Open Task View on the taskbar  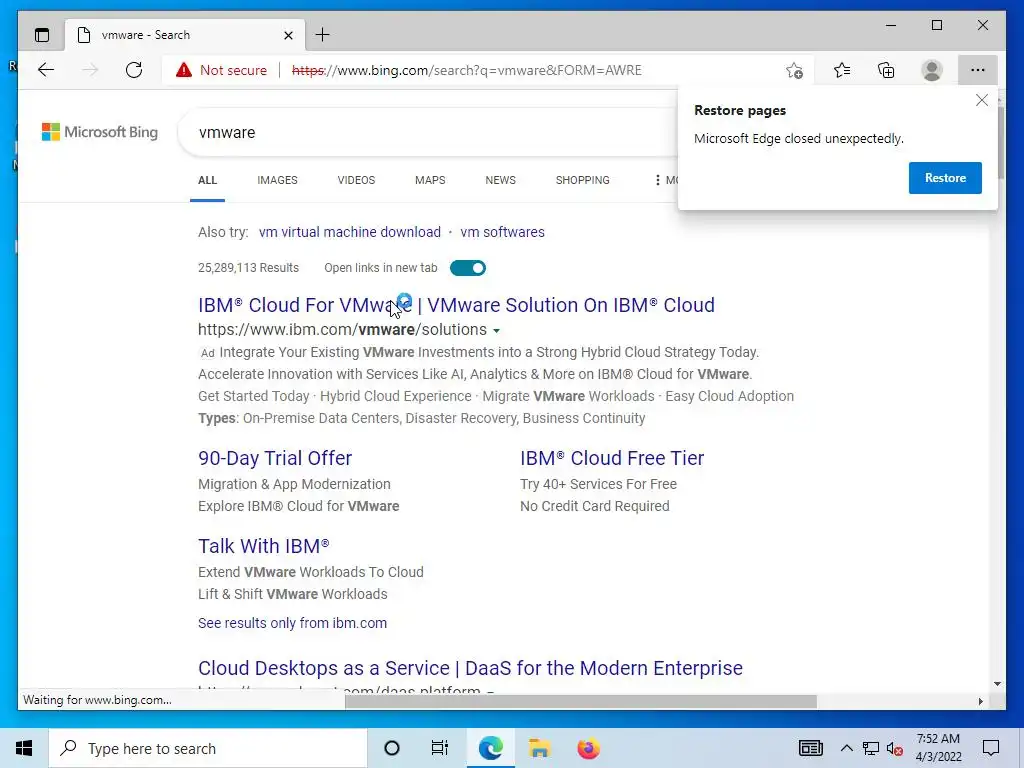pyautogui.click(x=440, y=748)
